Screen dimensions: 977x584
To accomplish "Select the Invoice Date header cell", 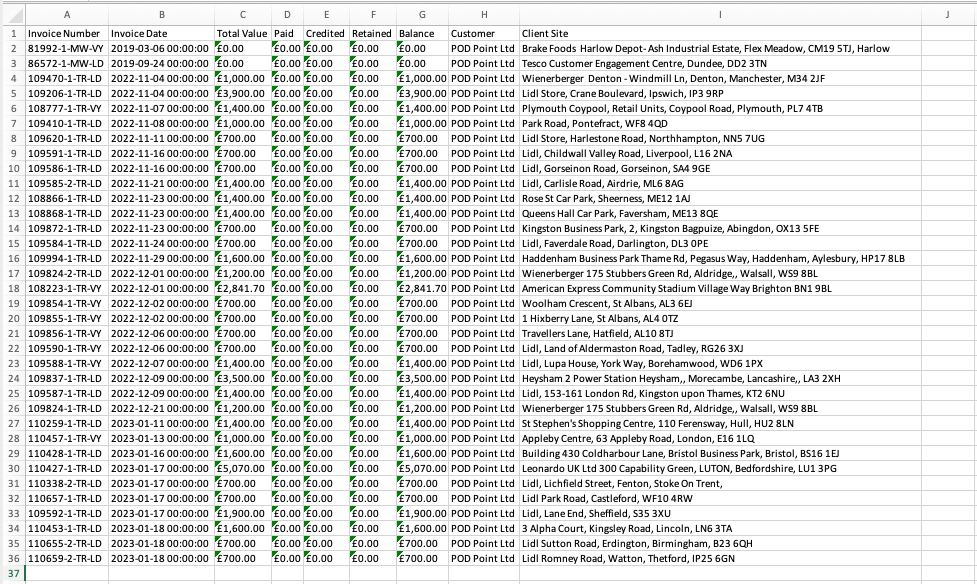I will point(160,33).
